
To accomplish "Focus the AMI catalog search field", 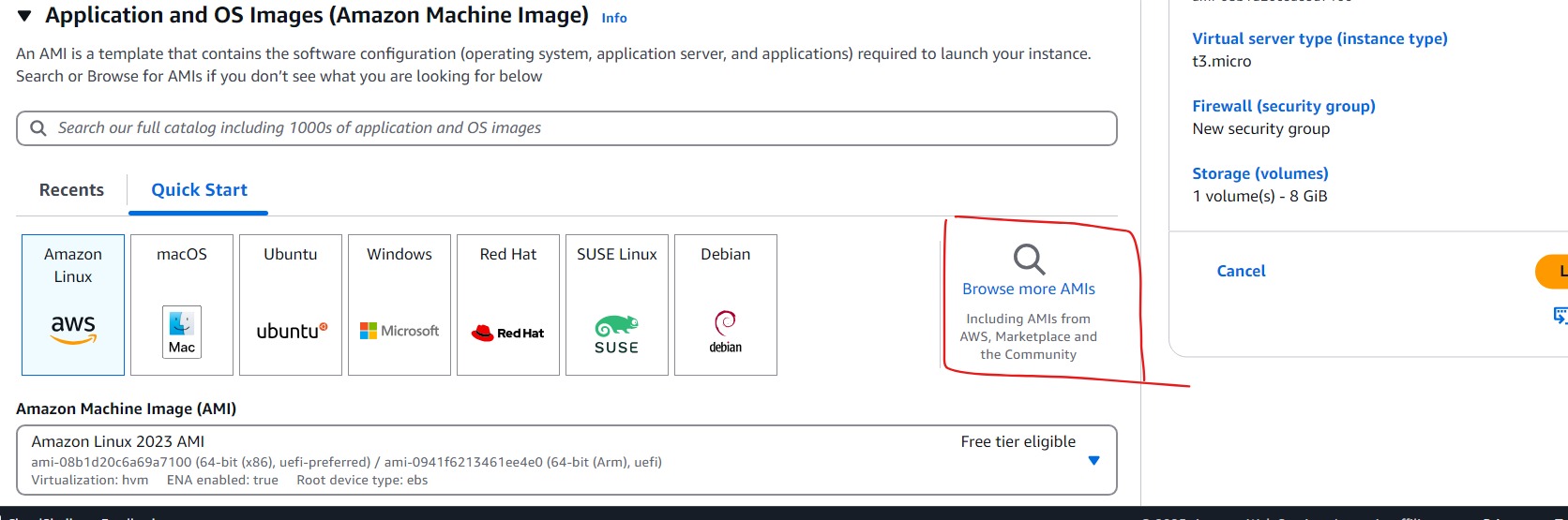I will (x=566, y=128).
